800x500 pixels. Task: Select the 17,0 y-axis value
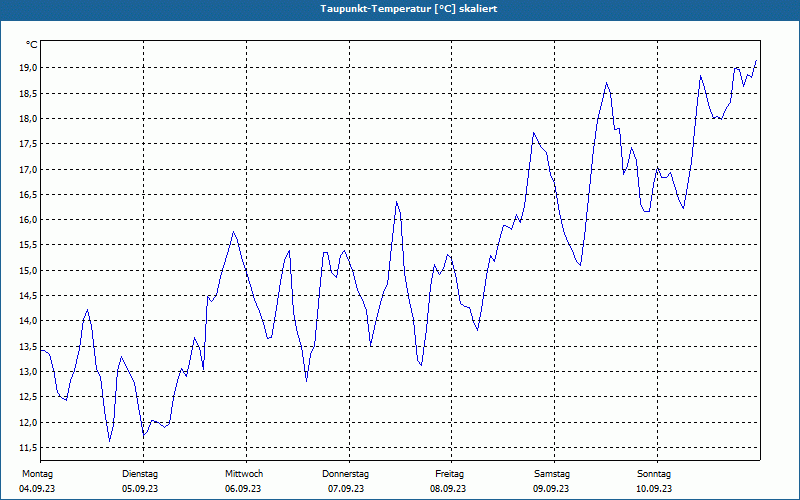click(x=28, y=169)
